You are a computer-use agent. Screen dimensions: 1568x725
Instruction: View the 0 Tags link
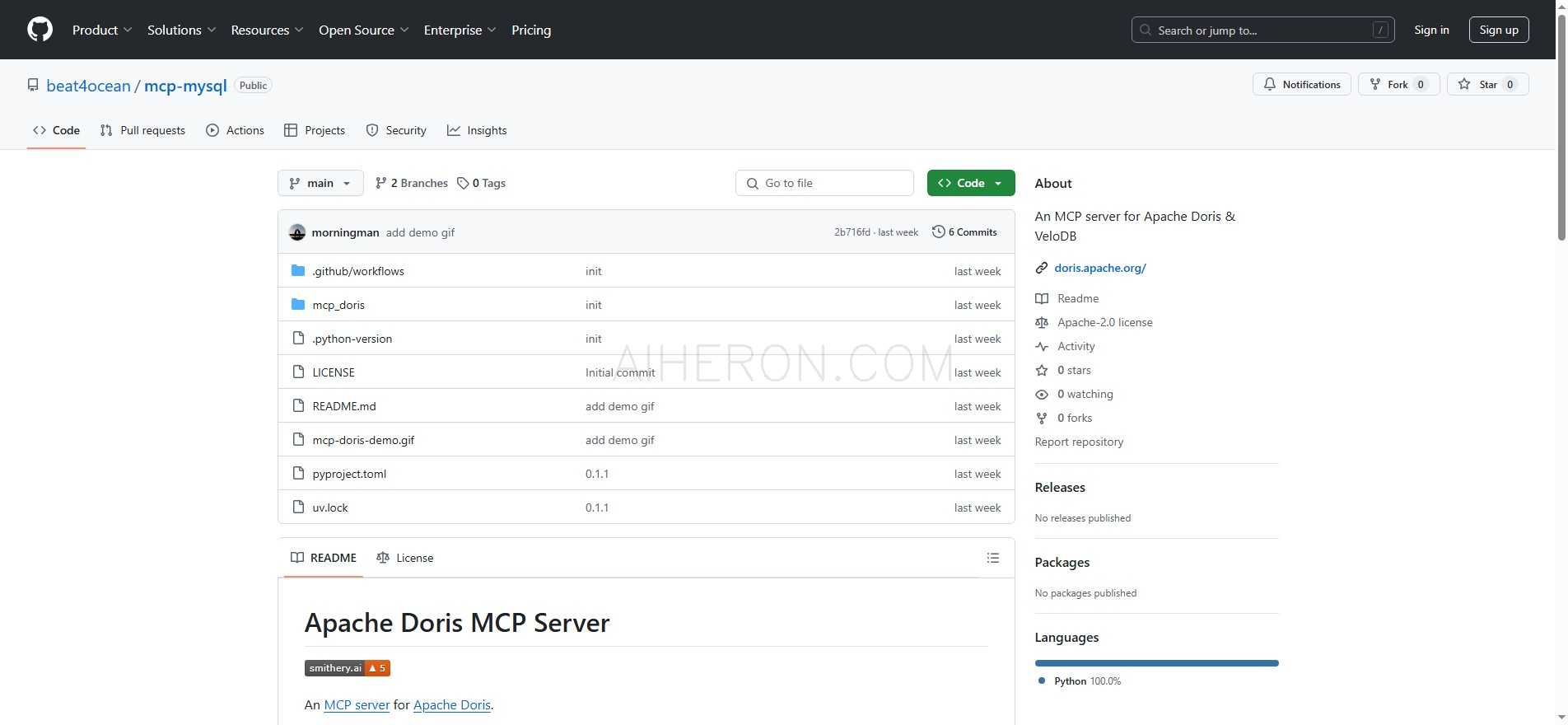point(482,183)
